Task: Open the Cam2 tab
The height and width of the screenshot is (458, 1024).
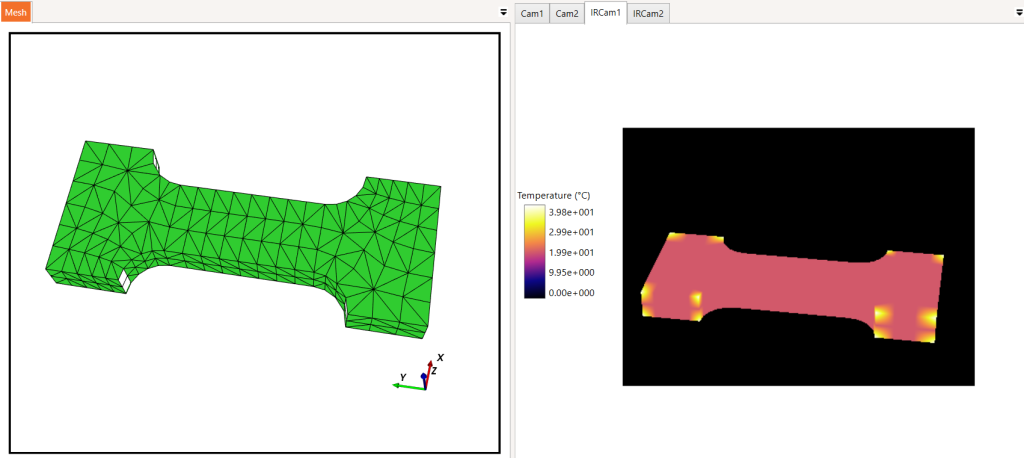Action: point(566,13)
